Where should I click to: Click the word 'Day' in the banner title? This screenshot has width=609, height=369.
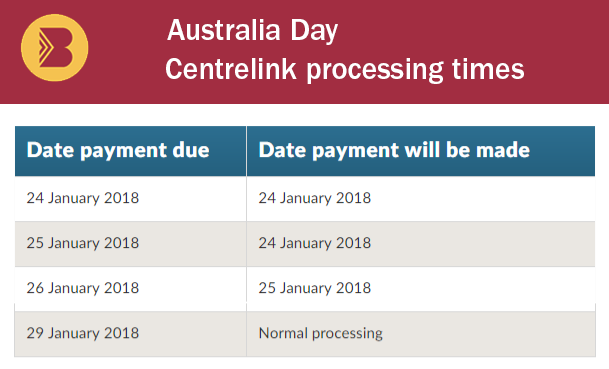point(314,32)
